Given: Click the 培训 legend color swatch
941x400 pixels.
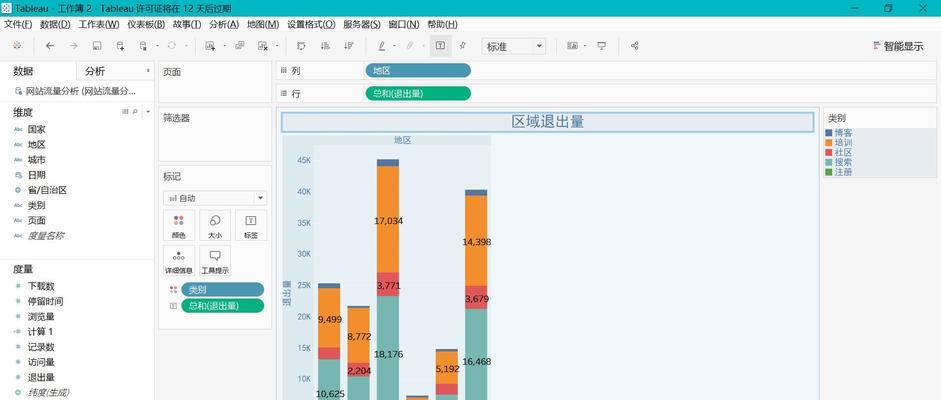Looking at the screenshot, I should tap(829, 143).
